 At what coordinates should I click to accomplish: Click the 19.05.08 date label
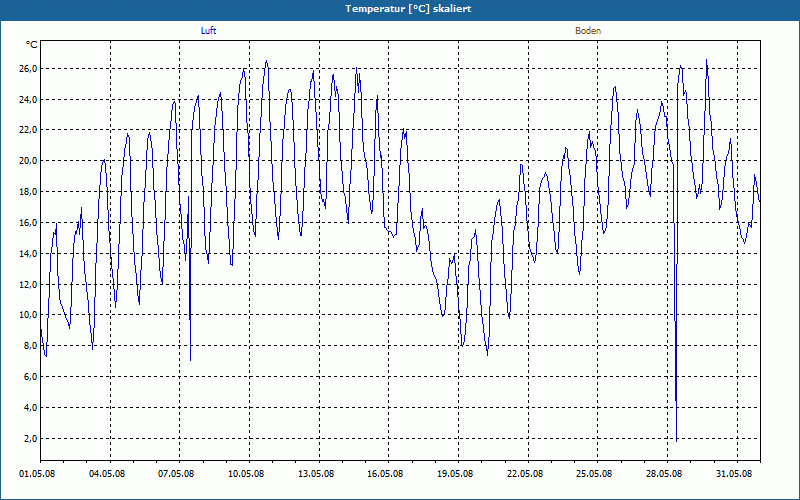click(455, 474)
